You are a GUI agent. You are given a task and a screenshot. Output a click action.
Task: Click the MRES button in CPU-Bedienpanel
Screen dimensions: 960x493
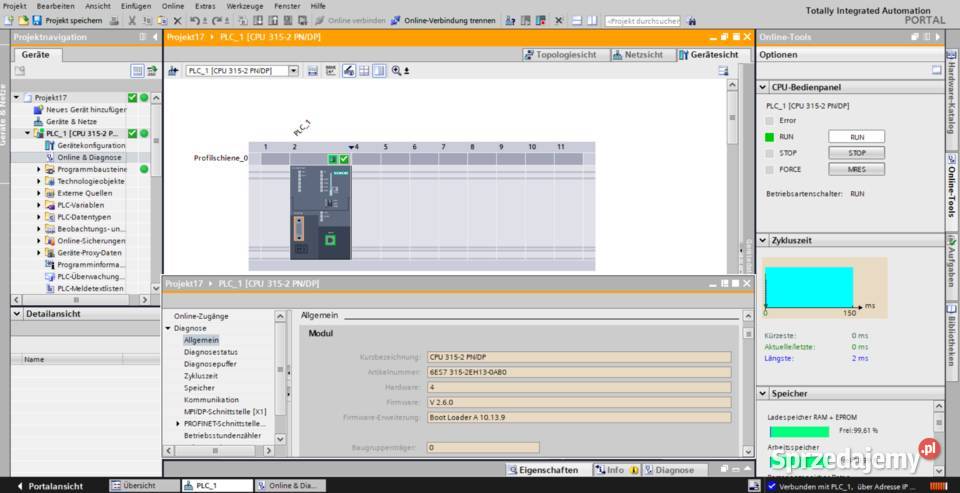coord(857,169)
